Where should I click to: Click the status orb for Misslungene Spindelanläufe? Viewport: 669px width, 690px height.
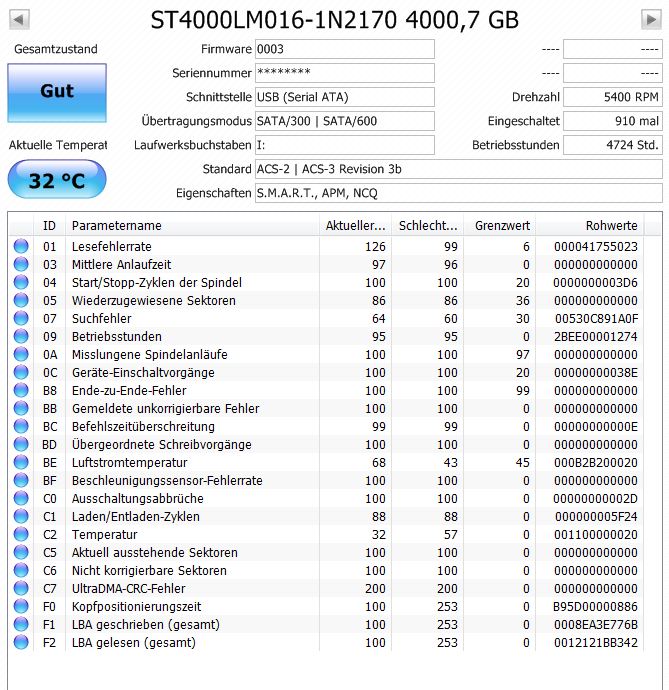pos(21,354)
